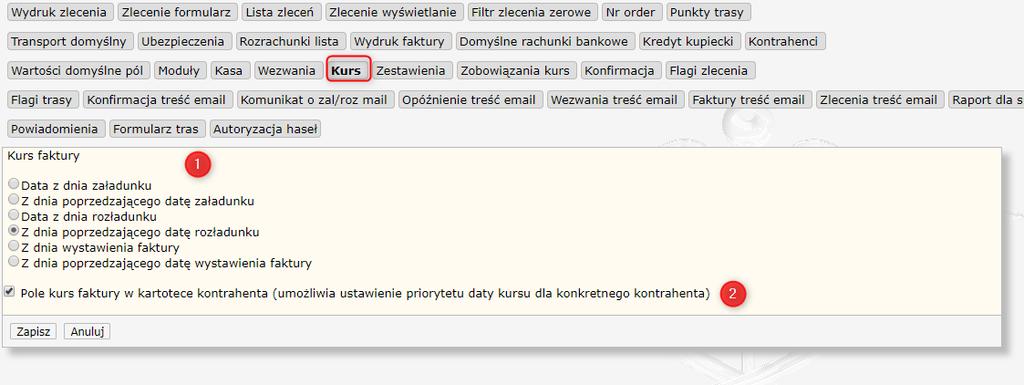Open Flagi trasy tab

44,100
